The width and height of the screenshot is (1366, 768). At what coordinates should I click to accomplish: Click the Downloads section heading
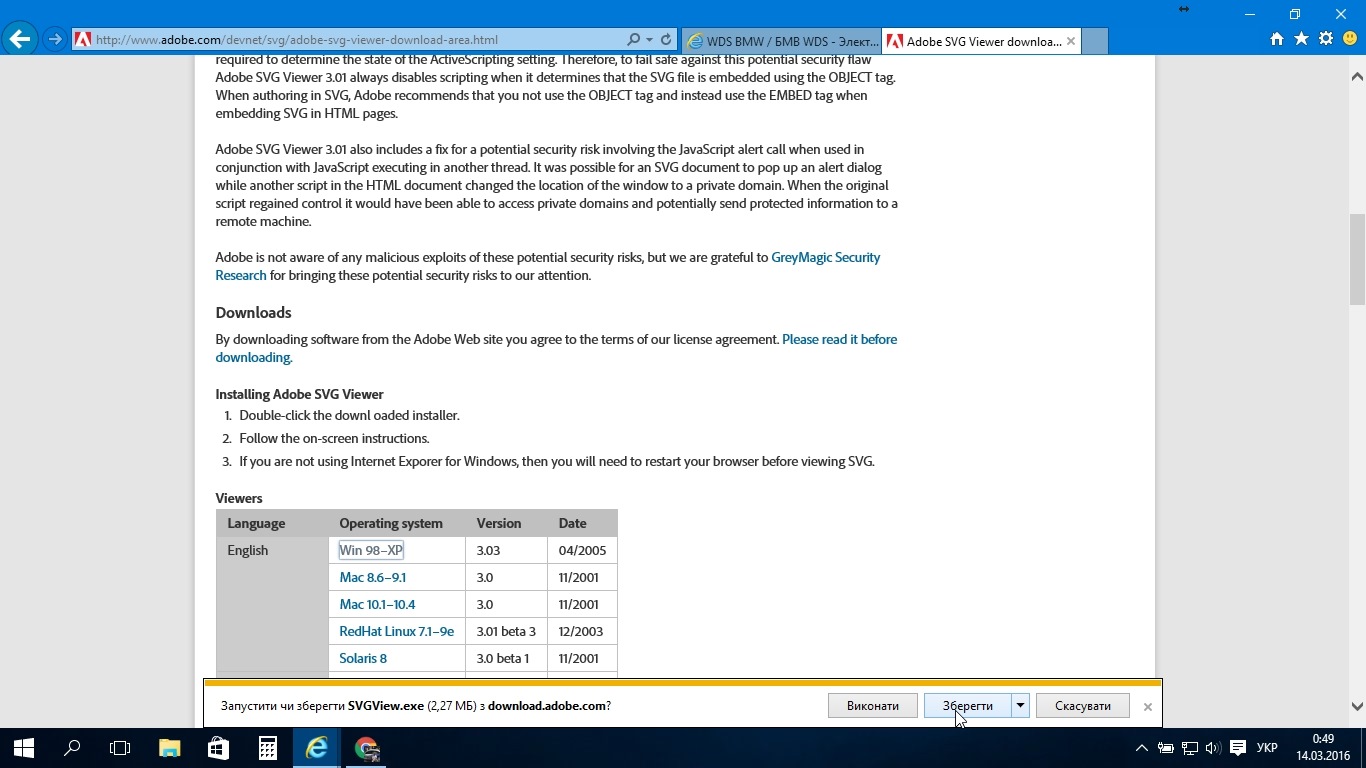click(254, 312)
